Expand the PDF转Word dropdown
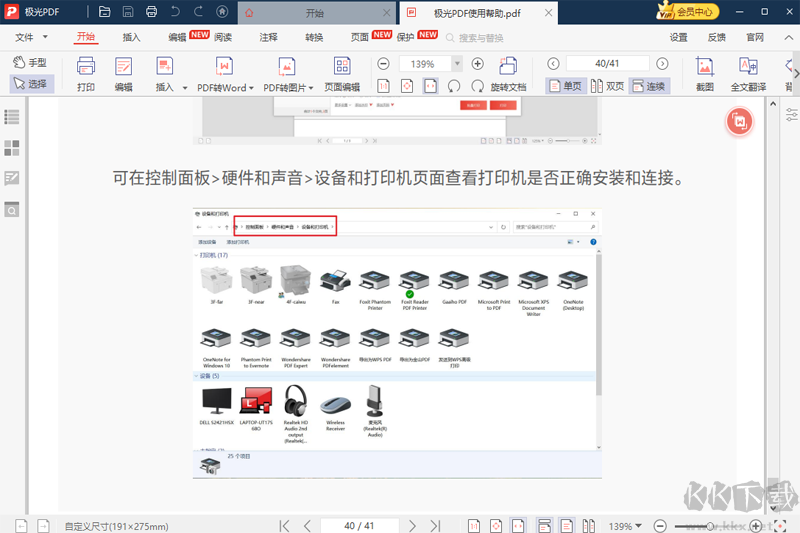Screen dimensions: 800x533 pyautogui.click(x=252, y=88)
